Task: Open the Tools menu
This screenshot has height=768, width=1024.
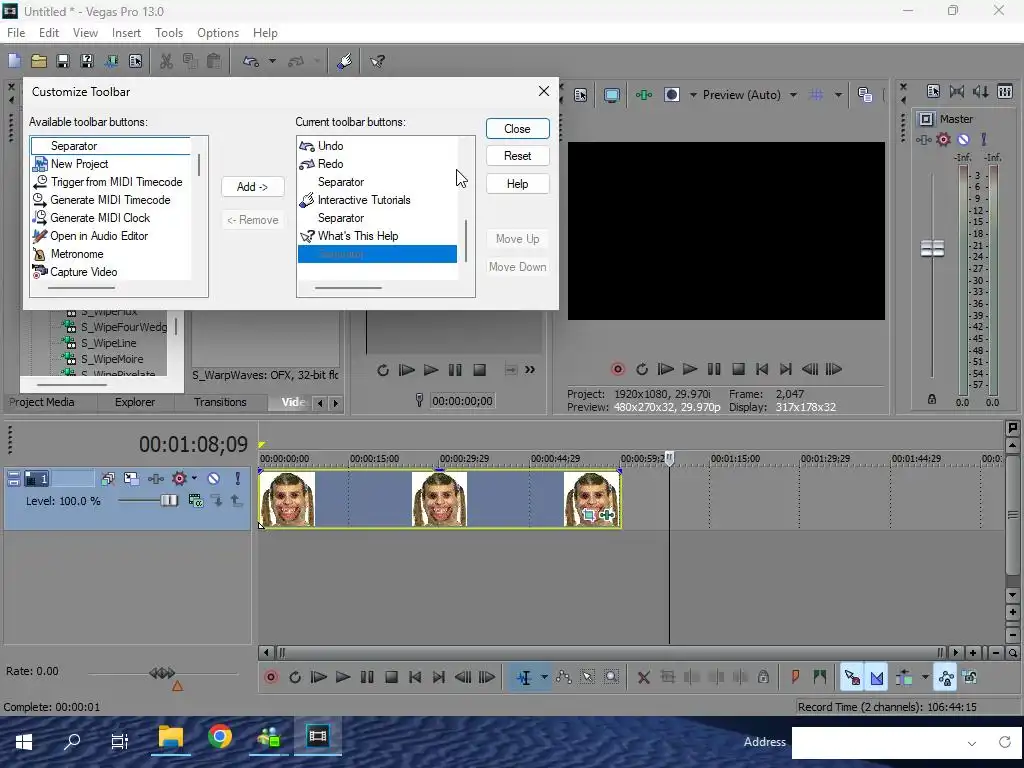Action: [x=168, y=33]
